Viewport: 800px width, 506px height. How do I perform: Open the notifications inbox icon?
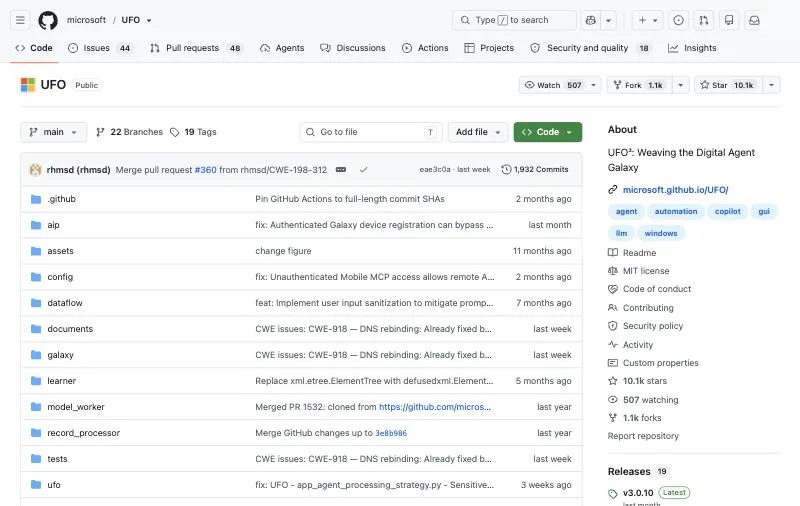[754, 20]
